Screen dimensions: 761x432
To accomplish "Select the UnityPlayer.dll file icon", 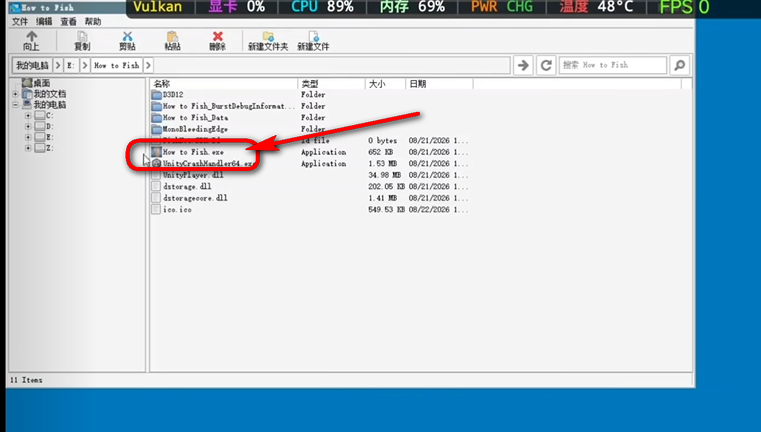I will [156, 175].
